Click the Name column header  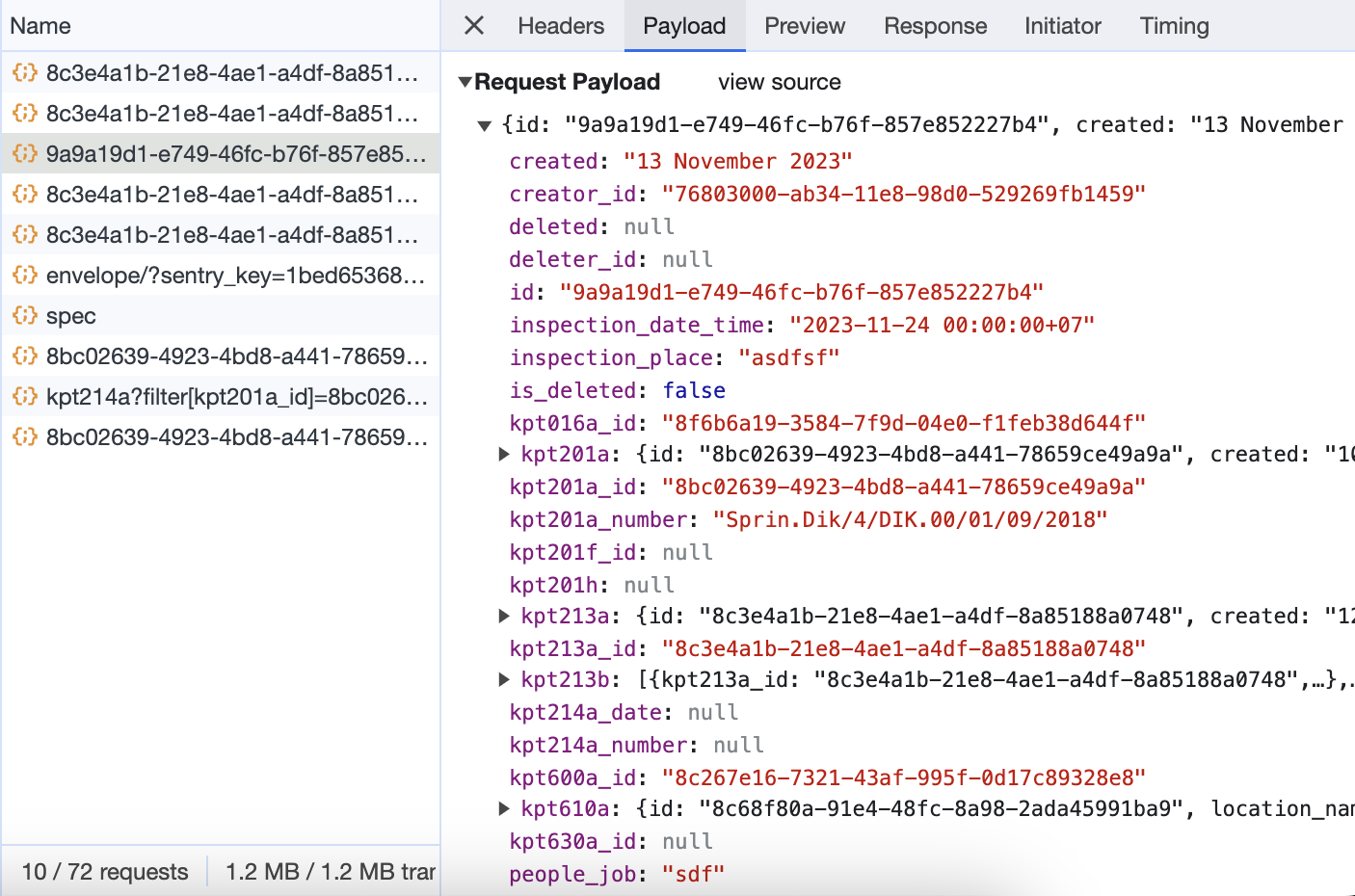click(x=40, y=26)
